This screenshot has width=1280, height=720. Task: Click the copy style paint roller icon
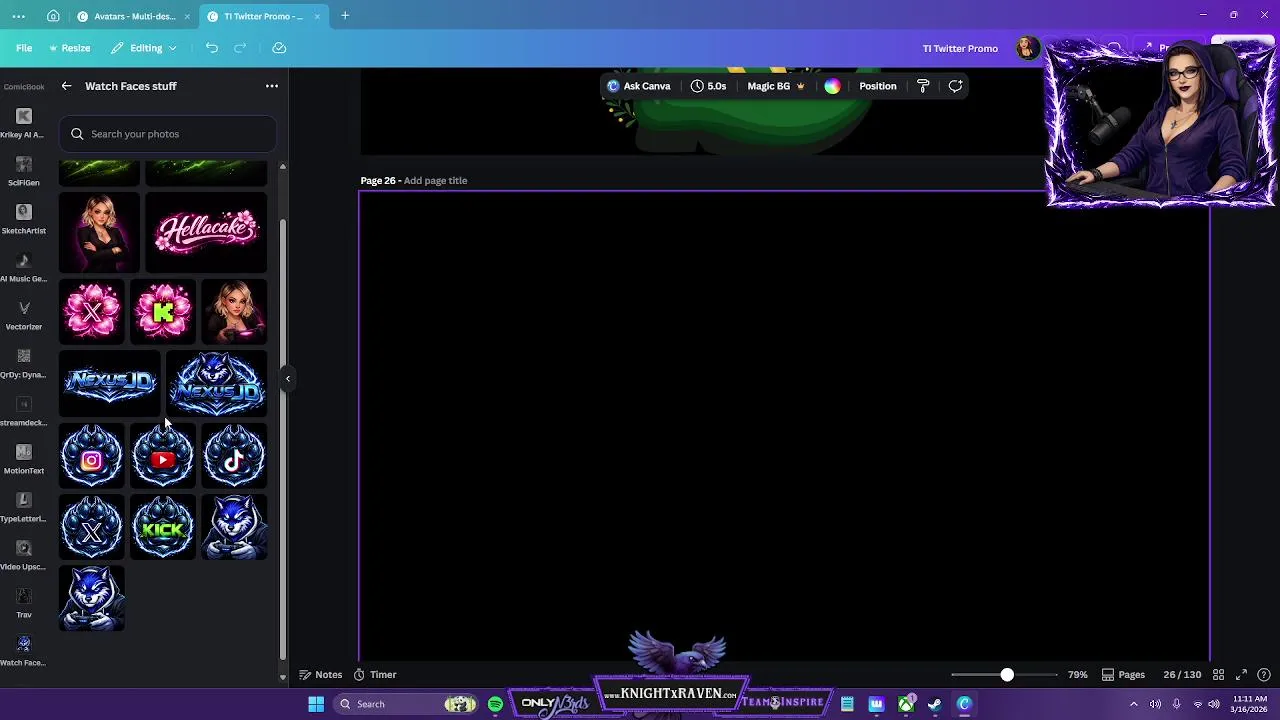coord(923,86)
